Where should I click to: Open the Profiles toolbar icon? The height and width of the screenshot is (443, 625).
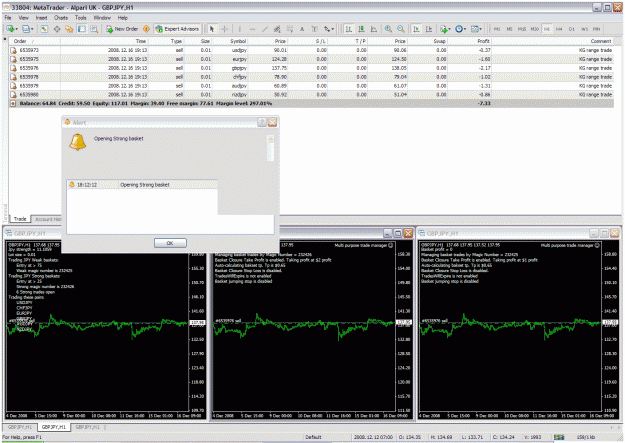point(28,29)
